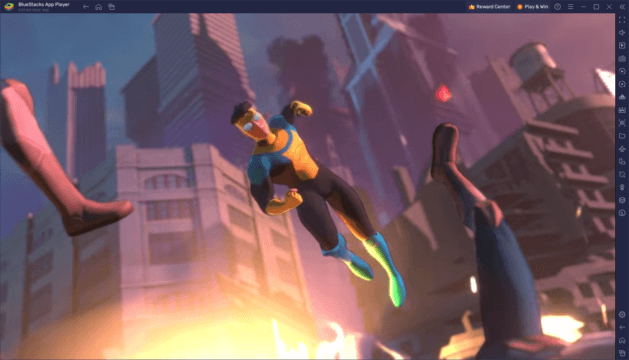Open the recent apps tabs icon
The width and height of the screenshot is (629, 360).
112,7
